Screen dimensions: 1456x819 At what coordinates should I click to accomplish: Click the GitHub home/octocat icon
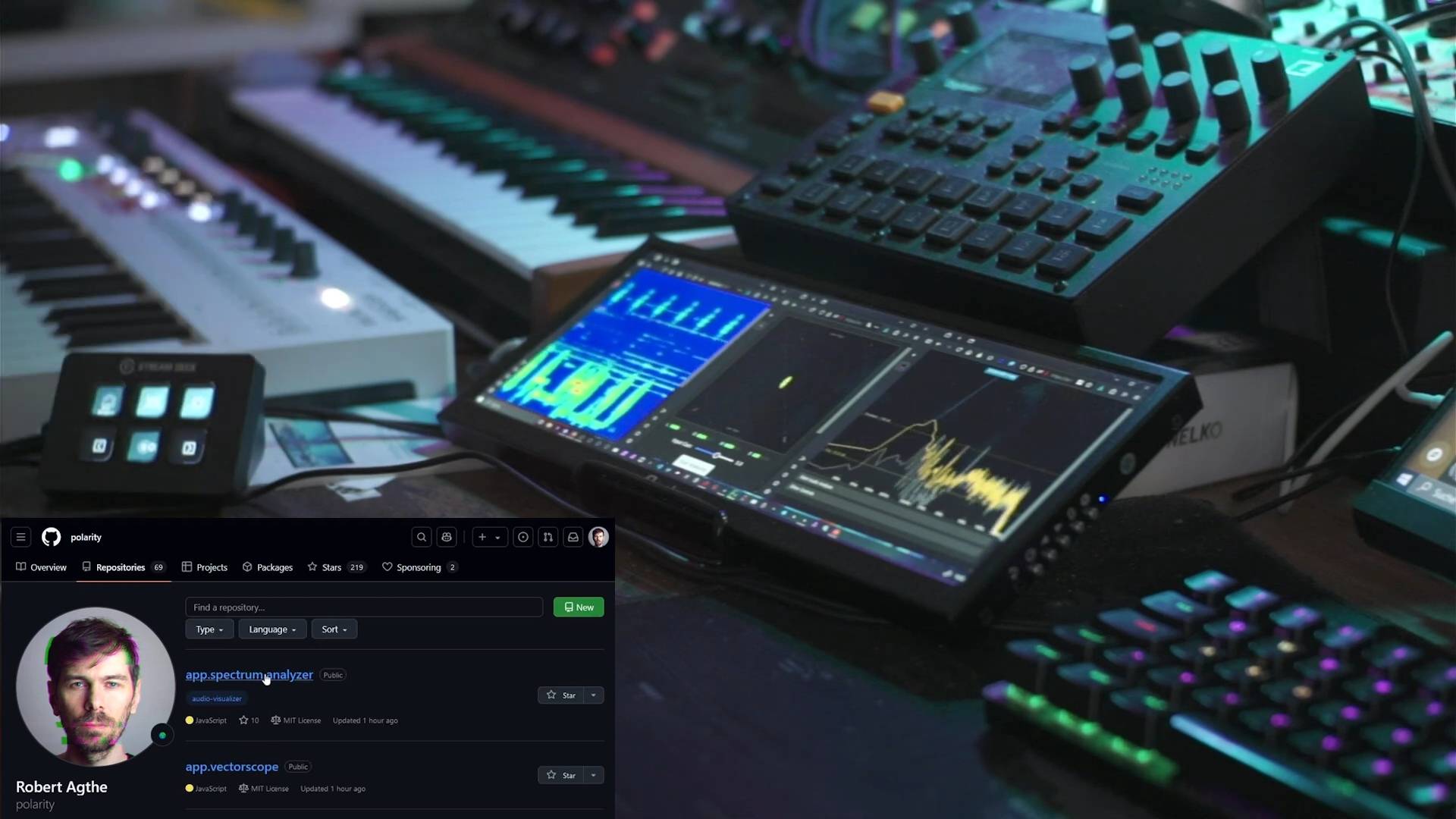(x=50, y=537)
